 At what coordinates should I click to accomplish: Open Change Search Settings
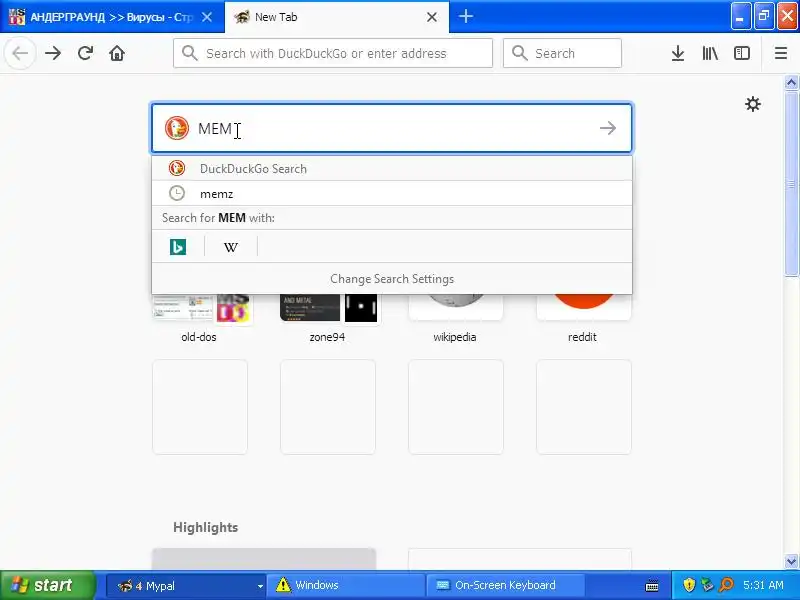point(392,279)
